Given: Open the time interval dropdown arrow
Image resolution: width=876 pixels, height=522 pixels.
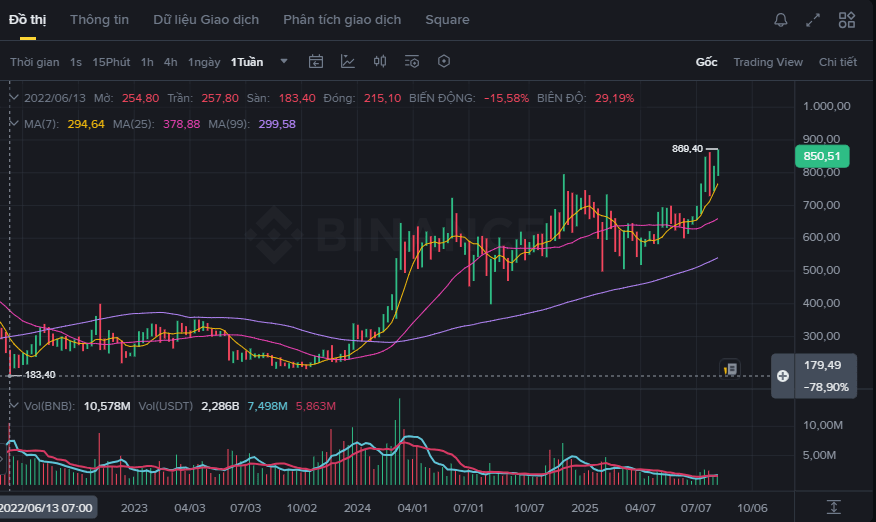Looking at the screenshot, I should [x=284, y=61].
